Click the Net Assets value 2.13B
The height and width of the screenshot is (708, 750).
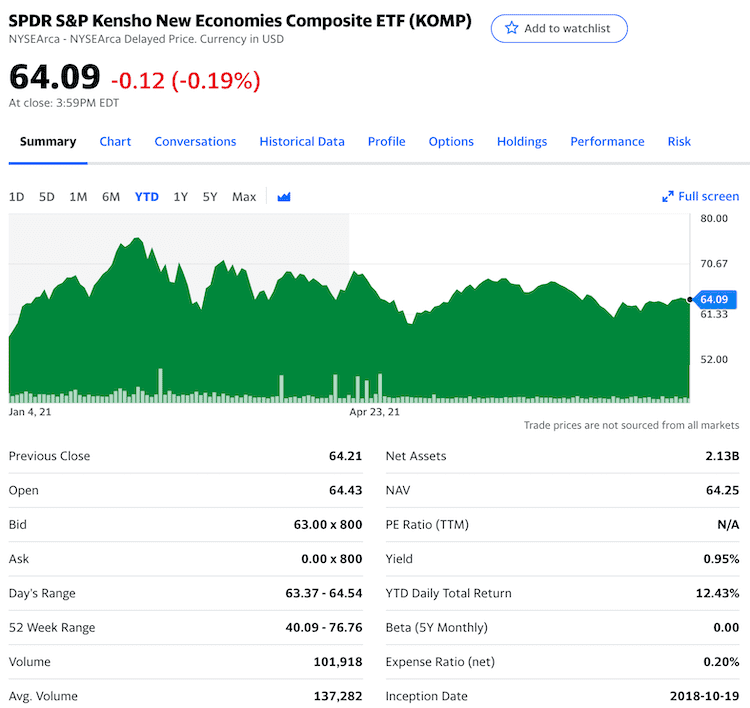click(x=722, y=456)
